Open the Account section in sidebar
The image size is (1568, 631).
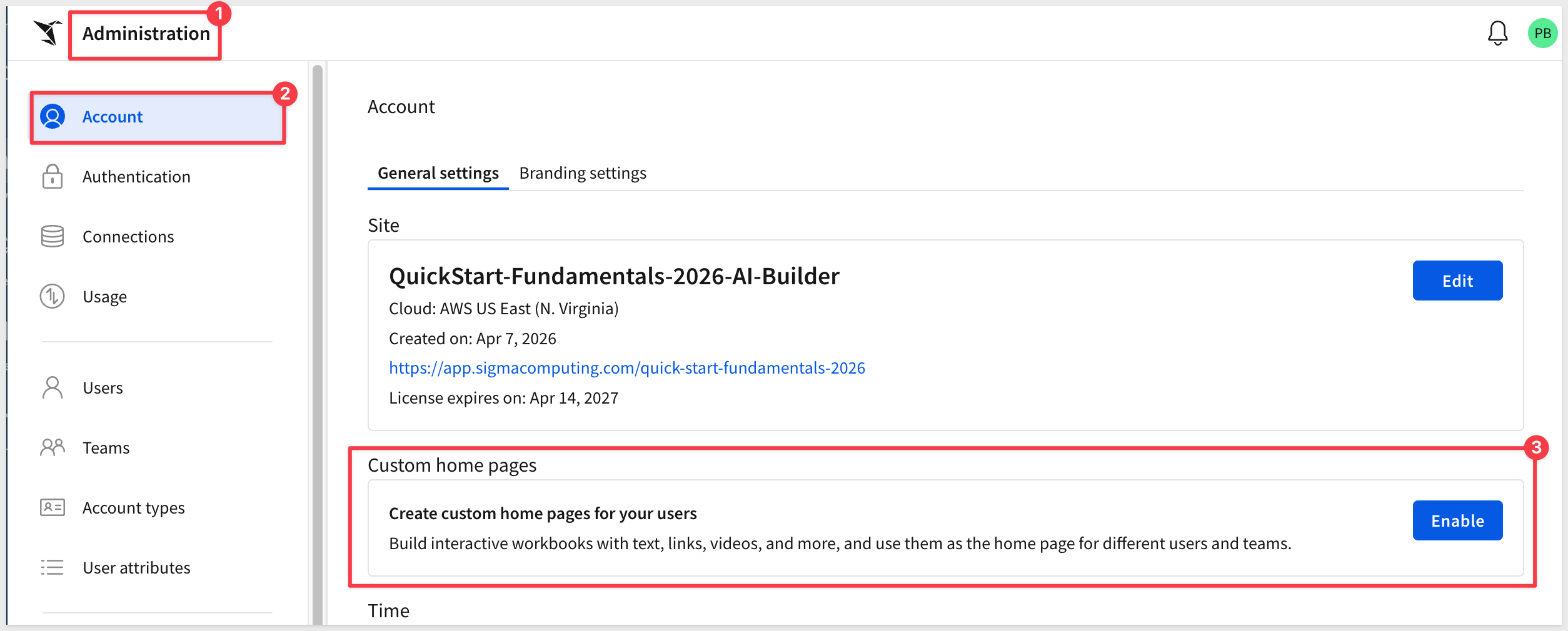[158, 117]
